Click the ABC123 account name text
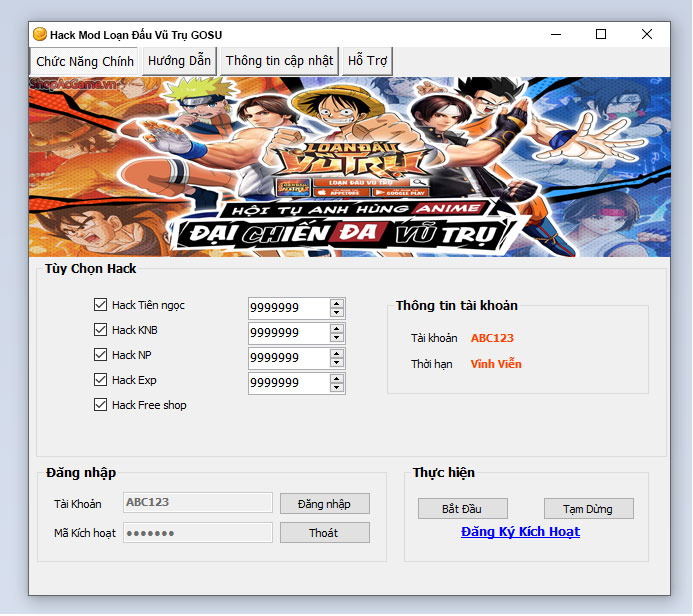 [x=492, y=338]
